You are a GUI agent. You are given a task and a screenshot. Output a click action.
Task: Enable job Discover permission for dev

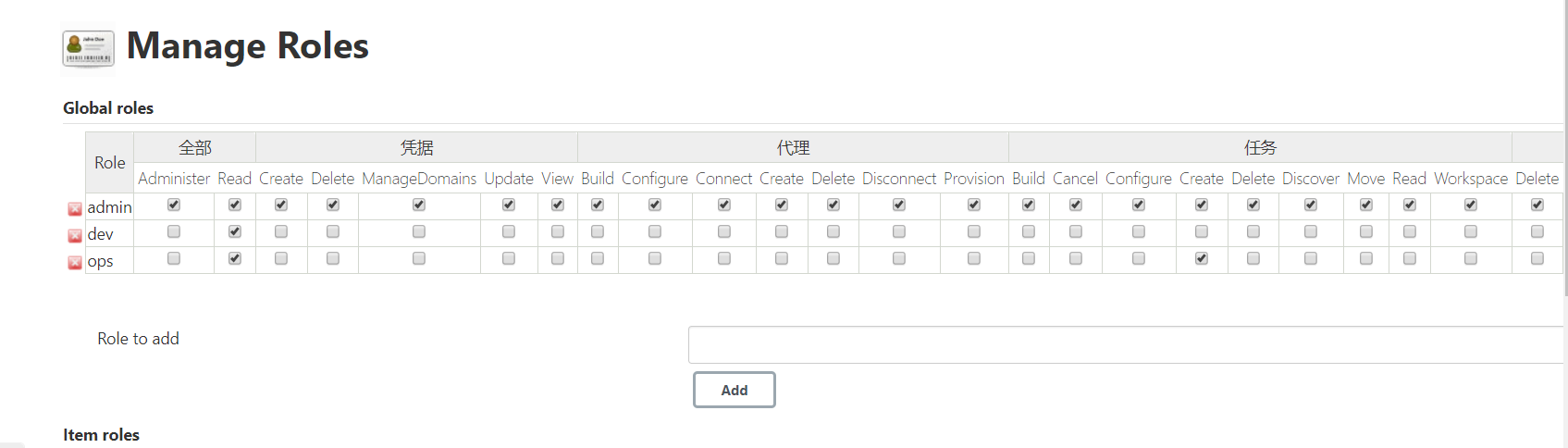coord(1311,231)
